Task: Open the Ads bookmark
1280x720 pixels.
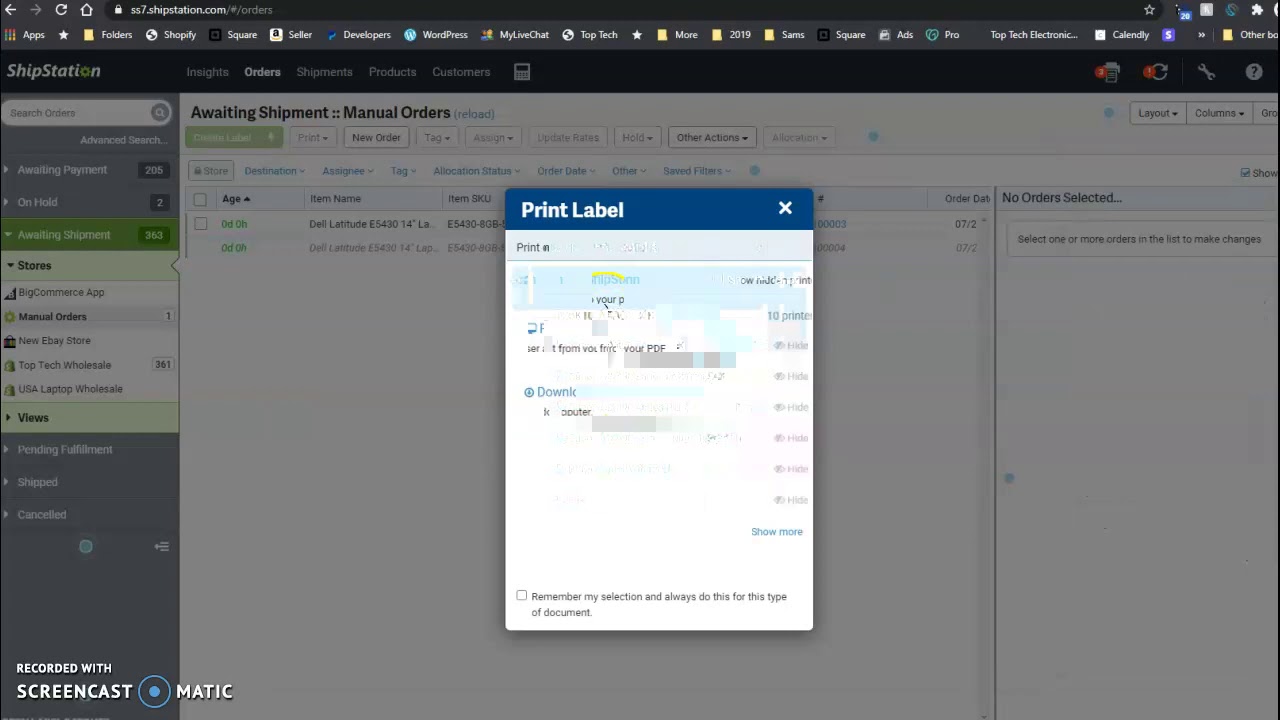Action: 896,35
